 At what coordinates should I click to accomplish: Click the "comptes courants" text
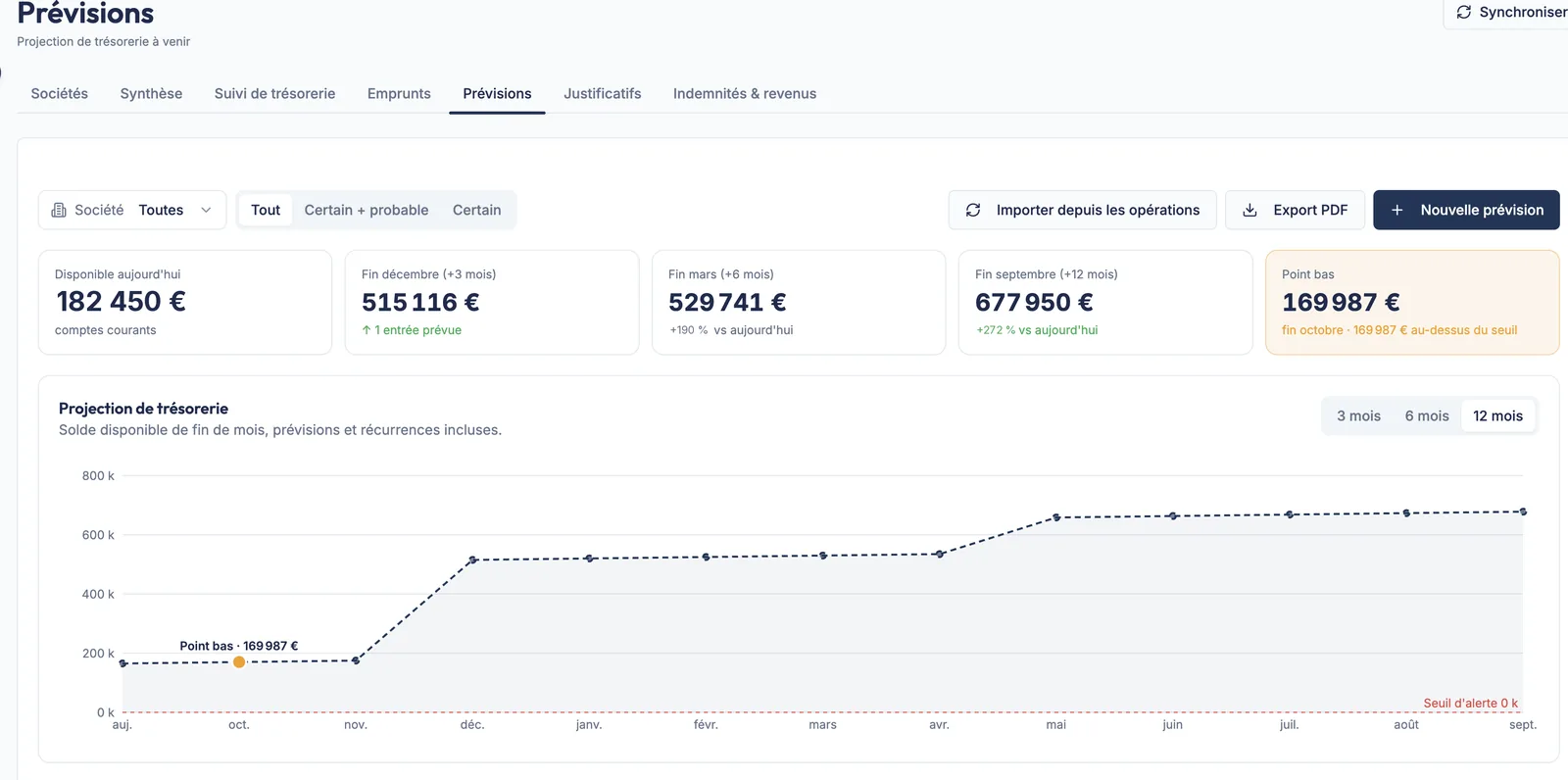coord(106,330)
